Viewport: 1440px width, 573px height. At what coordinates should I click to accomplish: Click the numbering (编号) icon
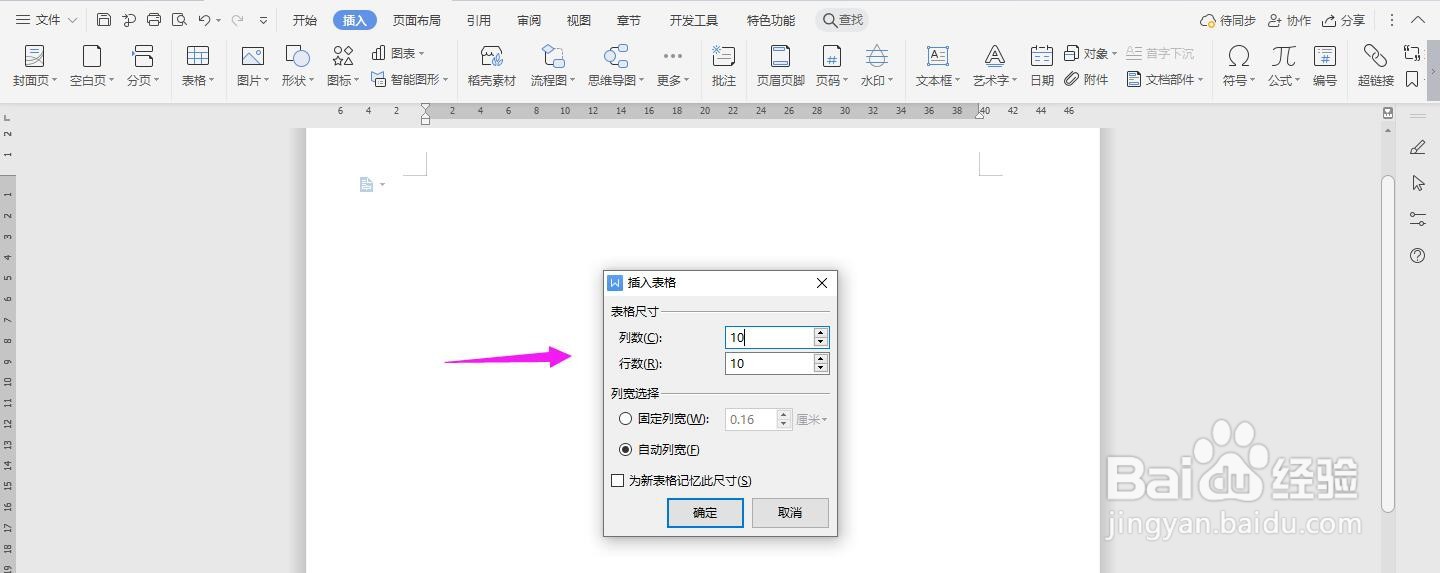[x=1325, y=57]
